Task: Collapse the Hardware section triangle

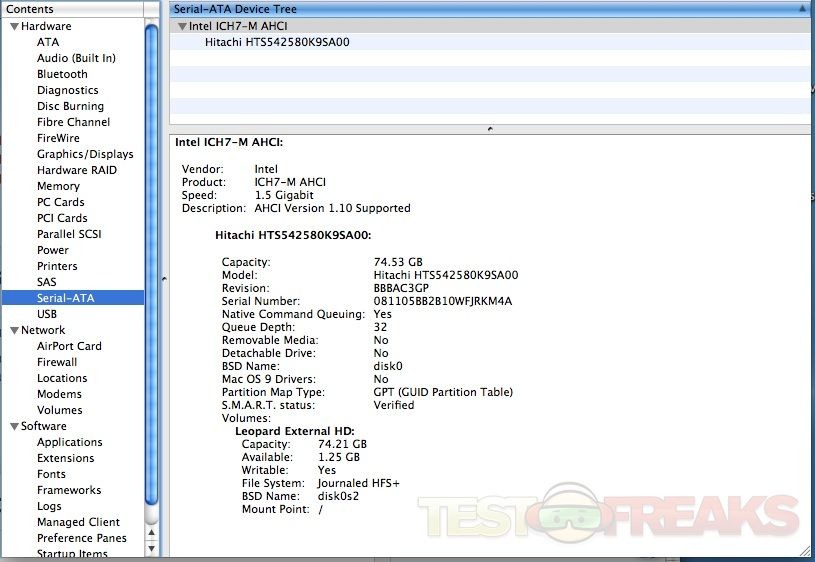Action: (15, 26)
